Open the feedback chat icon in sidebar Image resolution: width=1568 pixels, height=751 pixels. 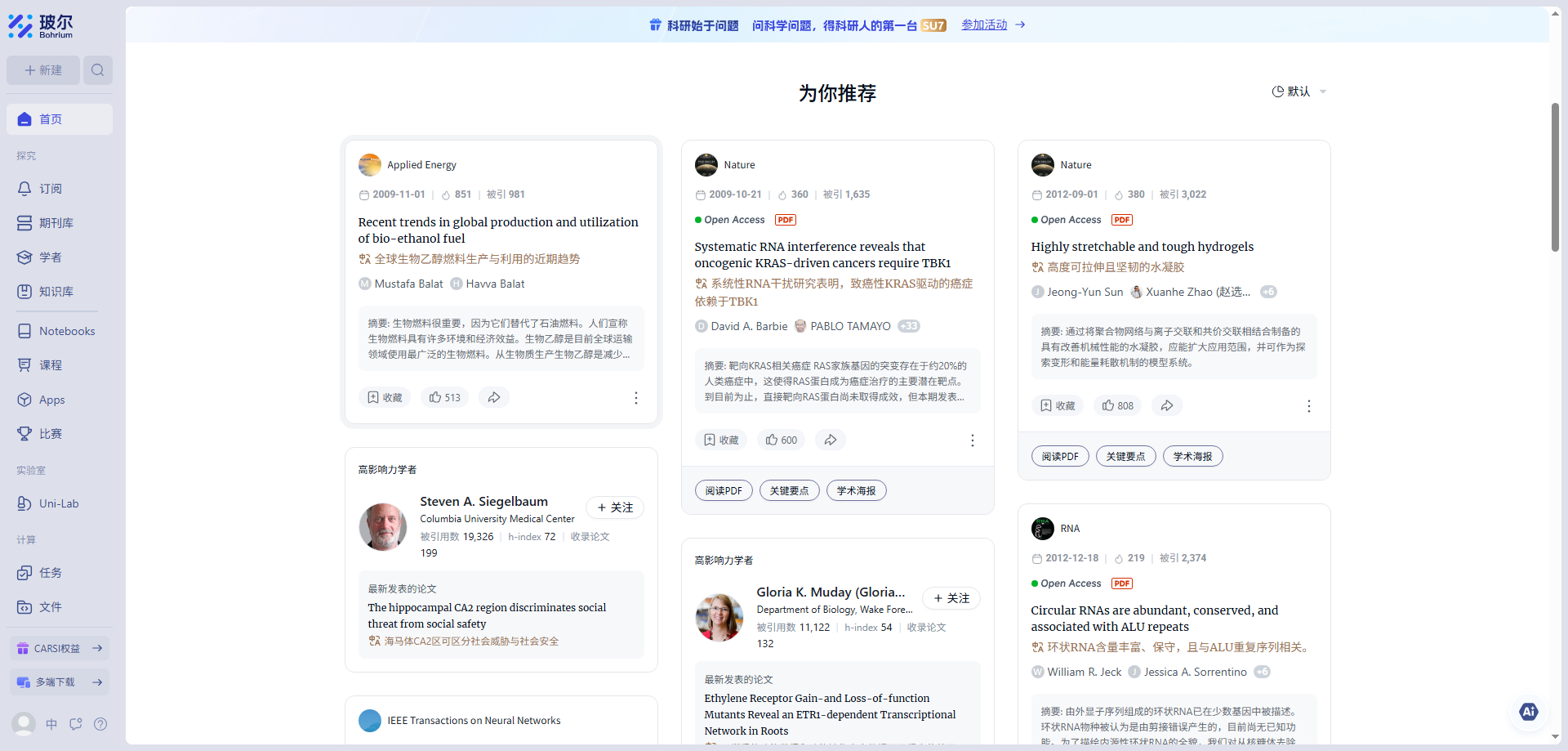coord(76,724)
